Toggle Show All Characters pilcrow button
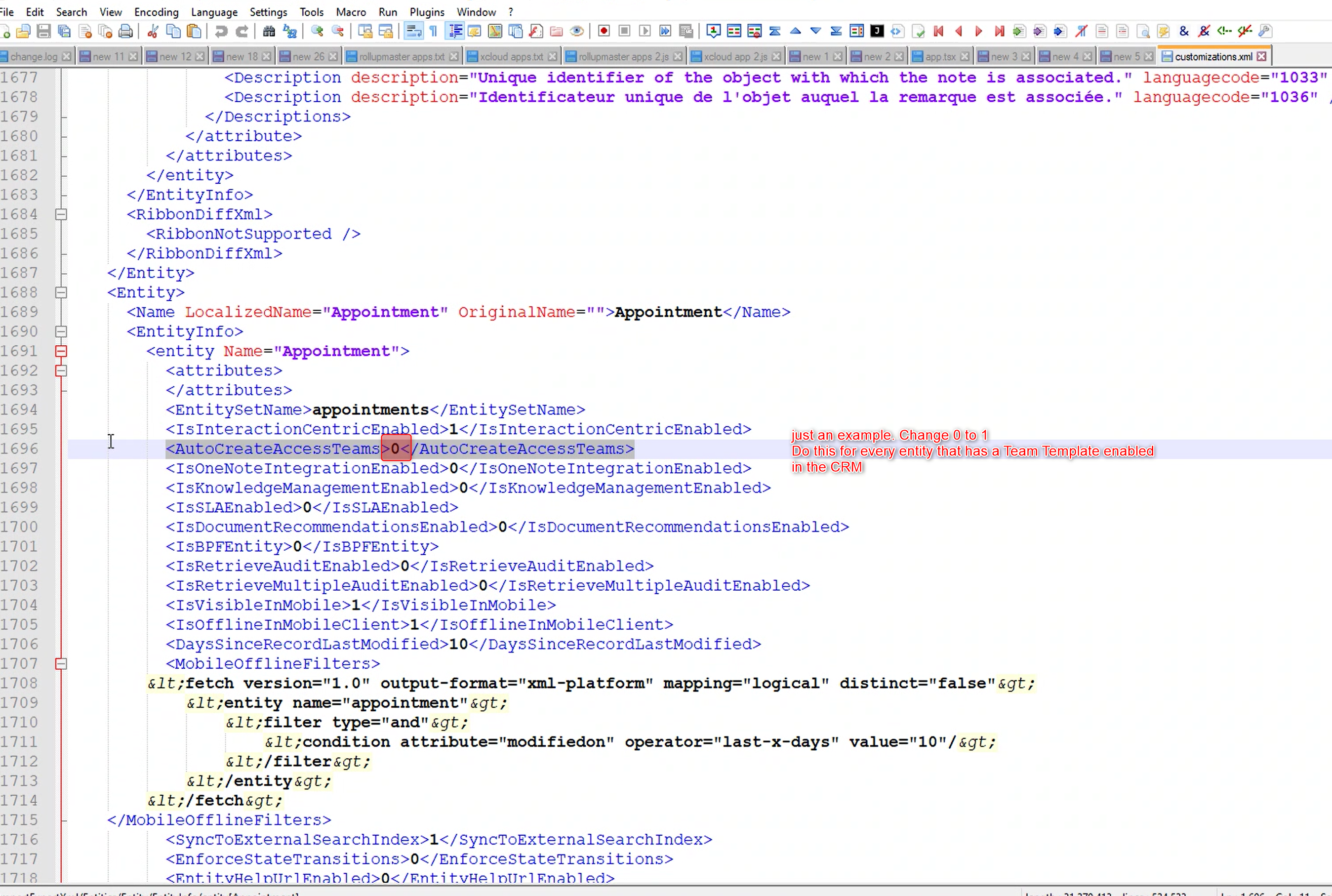This screenshot has width=1332, height=896. [x=434, y=31]
